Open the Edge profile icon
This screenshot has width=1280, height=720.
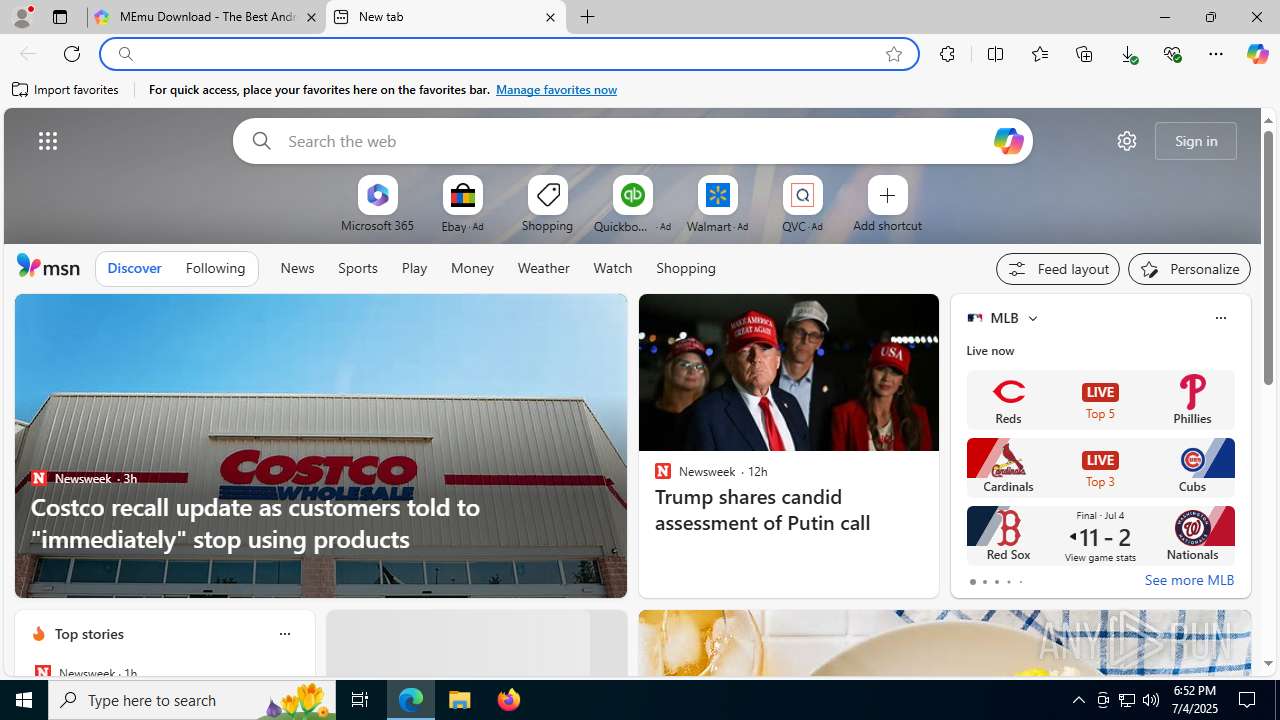21,17
